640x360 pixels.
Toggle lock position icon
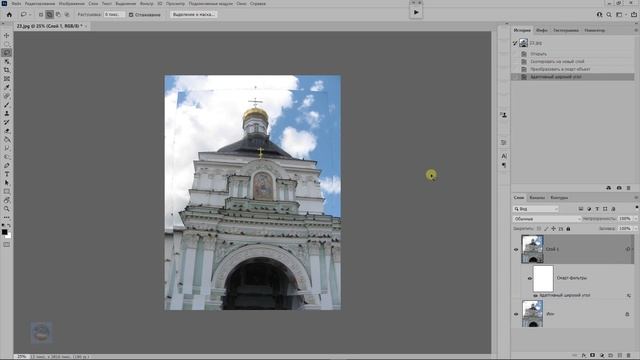pos(553,229)
